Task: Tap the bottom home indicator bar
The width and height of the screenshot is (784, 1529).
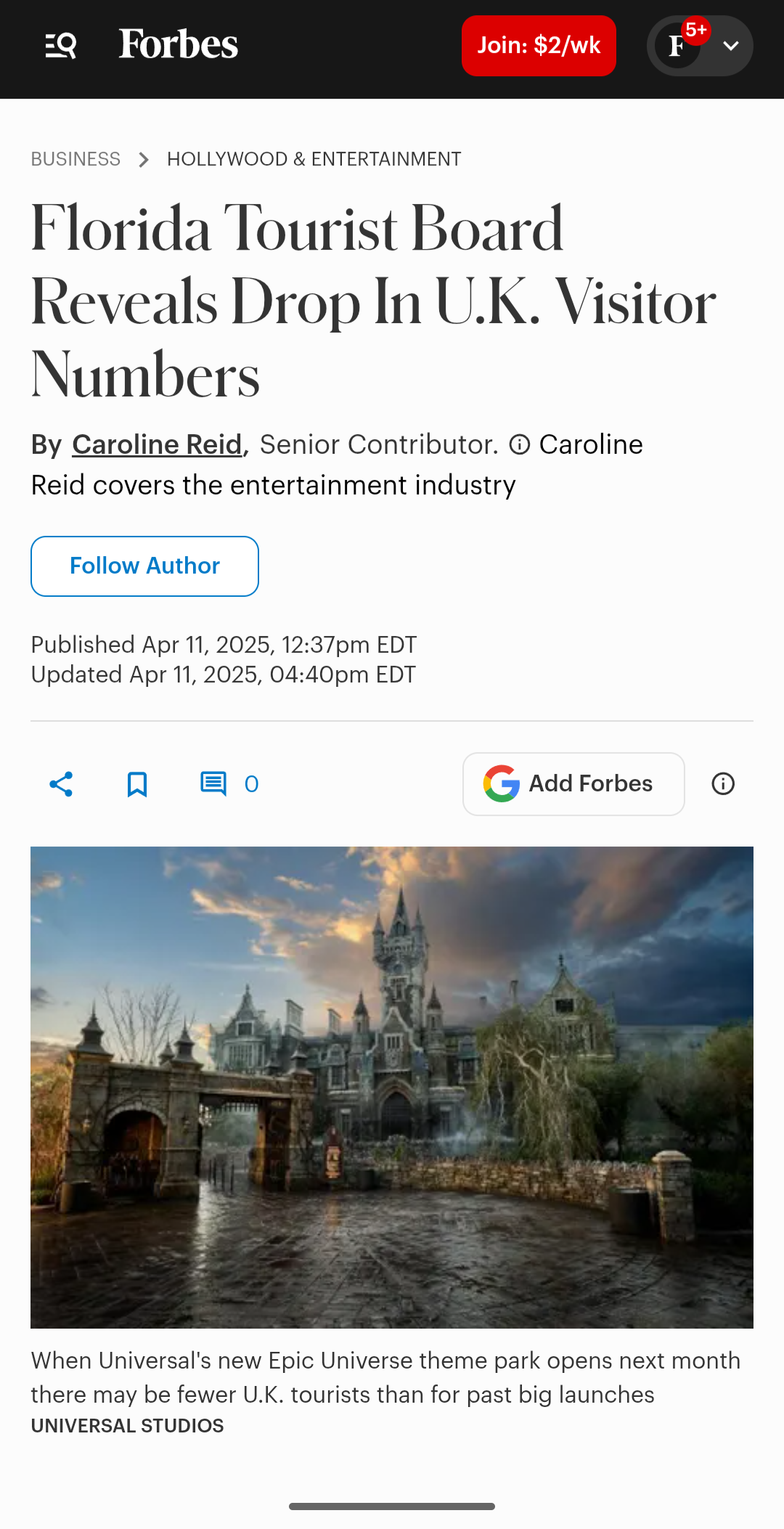Action: (392, 1506)
